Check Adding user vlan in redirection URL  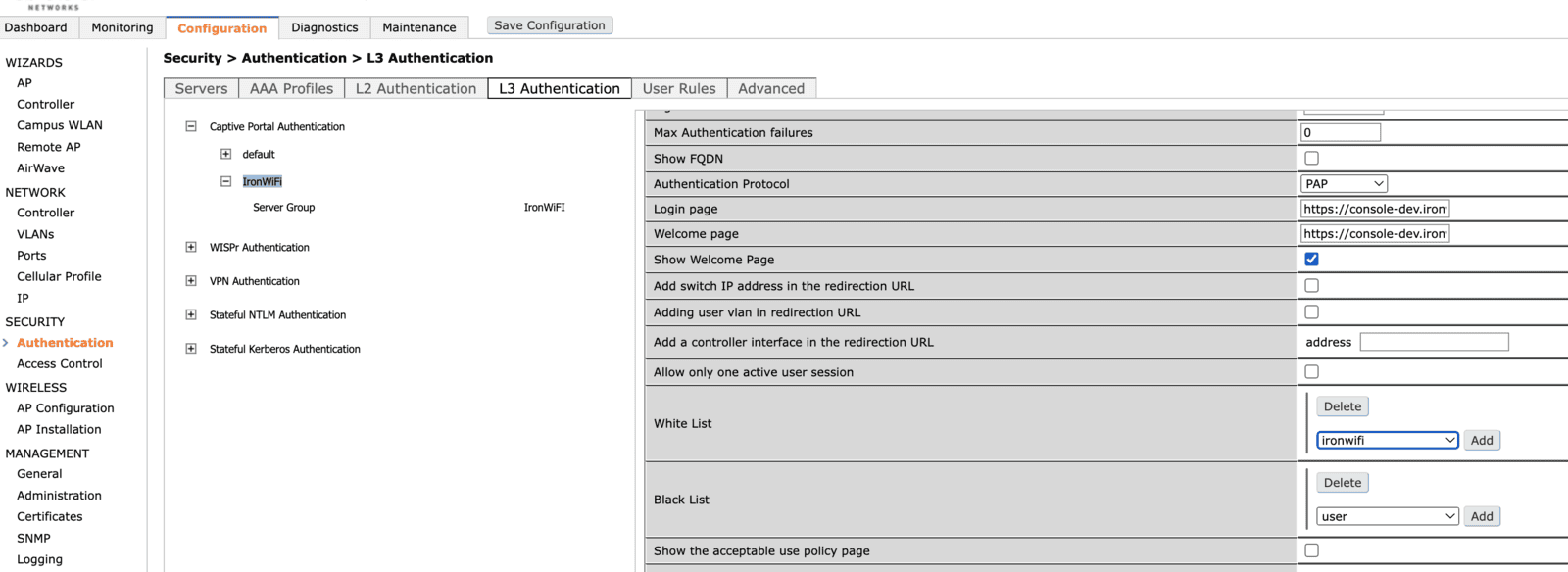(1311, 311)
